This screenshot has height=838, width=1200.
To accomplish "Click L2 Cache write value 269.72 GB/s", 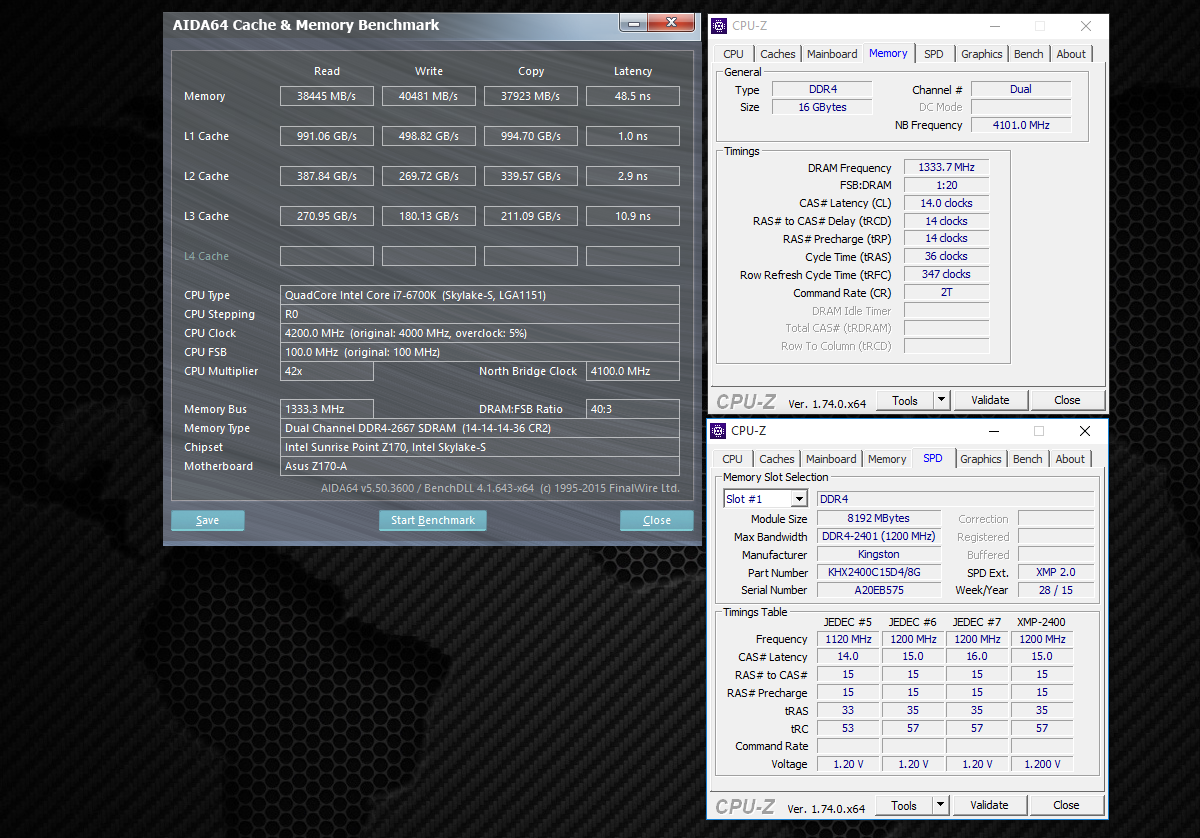I will 429,176.
